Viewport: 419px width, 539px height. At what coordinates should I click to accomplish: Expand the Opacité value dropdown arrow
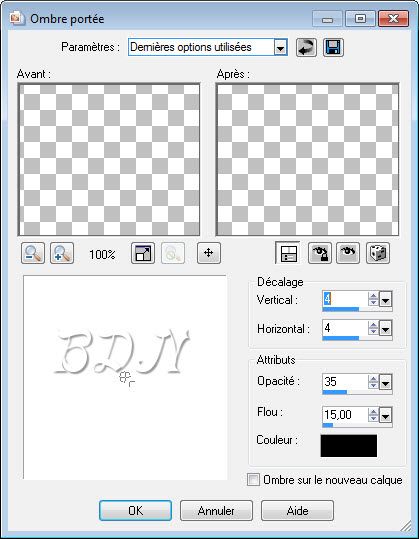tap(385, 382)
